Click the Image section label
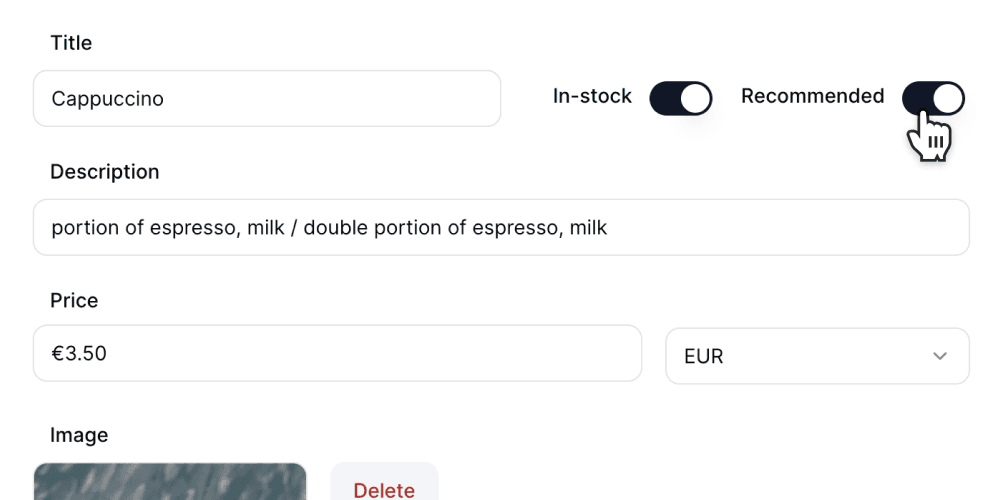The image size is (1000, 500). (79, 435)
